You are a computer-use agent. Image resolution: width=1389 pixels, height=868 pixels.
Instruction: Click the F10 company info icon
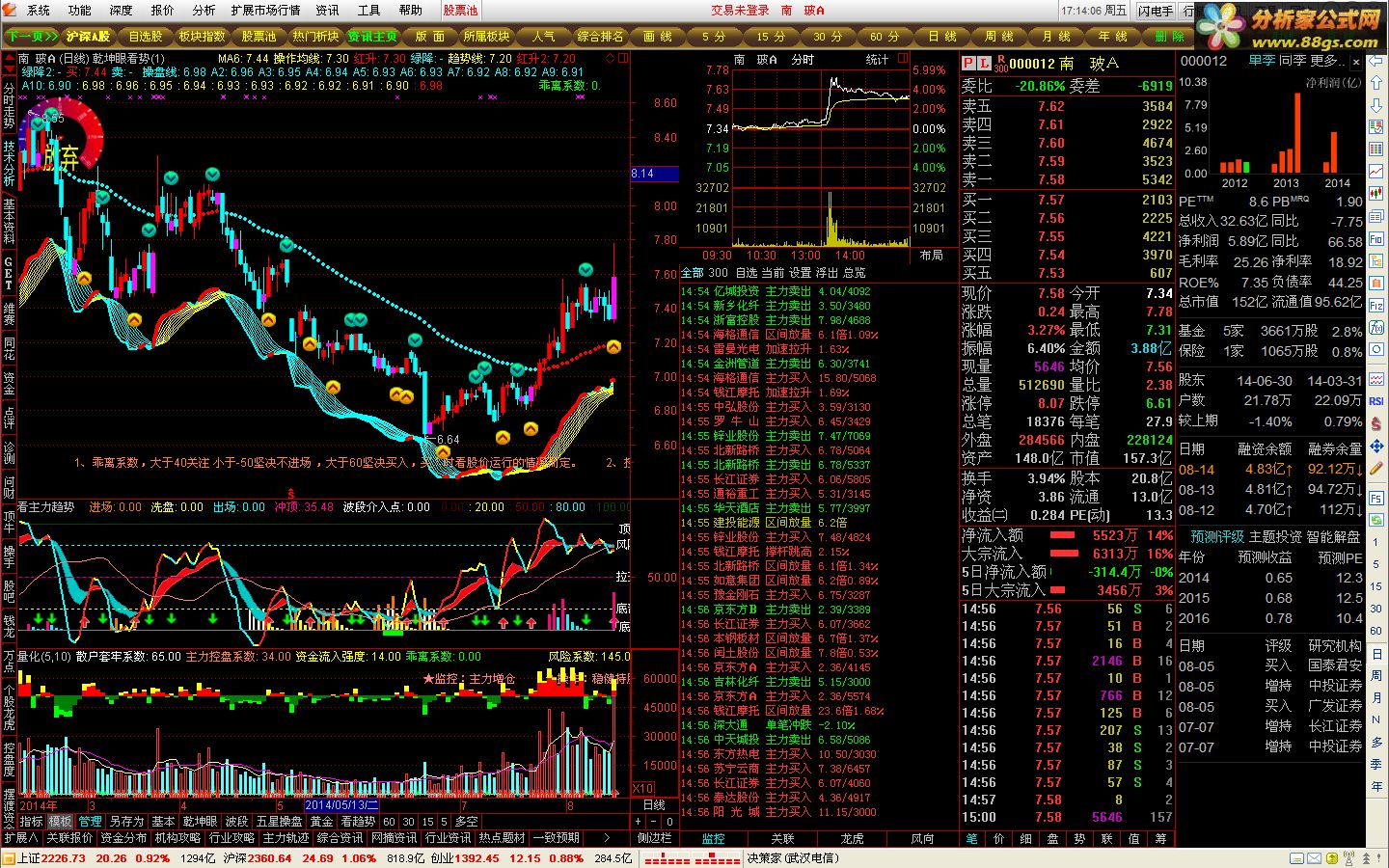[1376, 237]
